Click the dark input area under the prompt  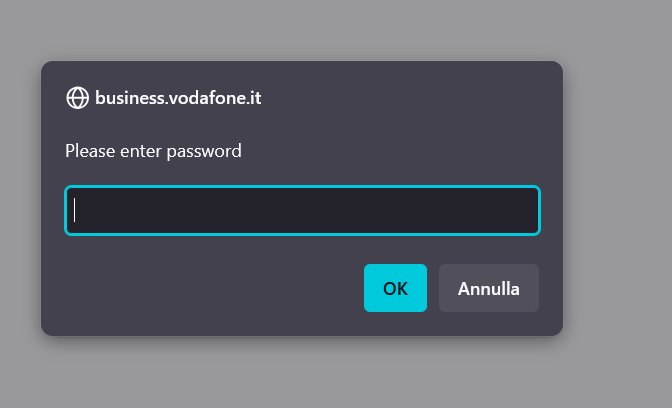302,210
